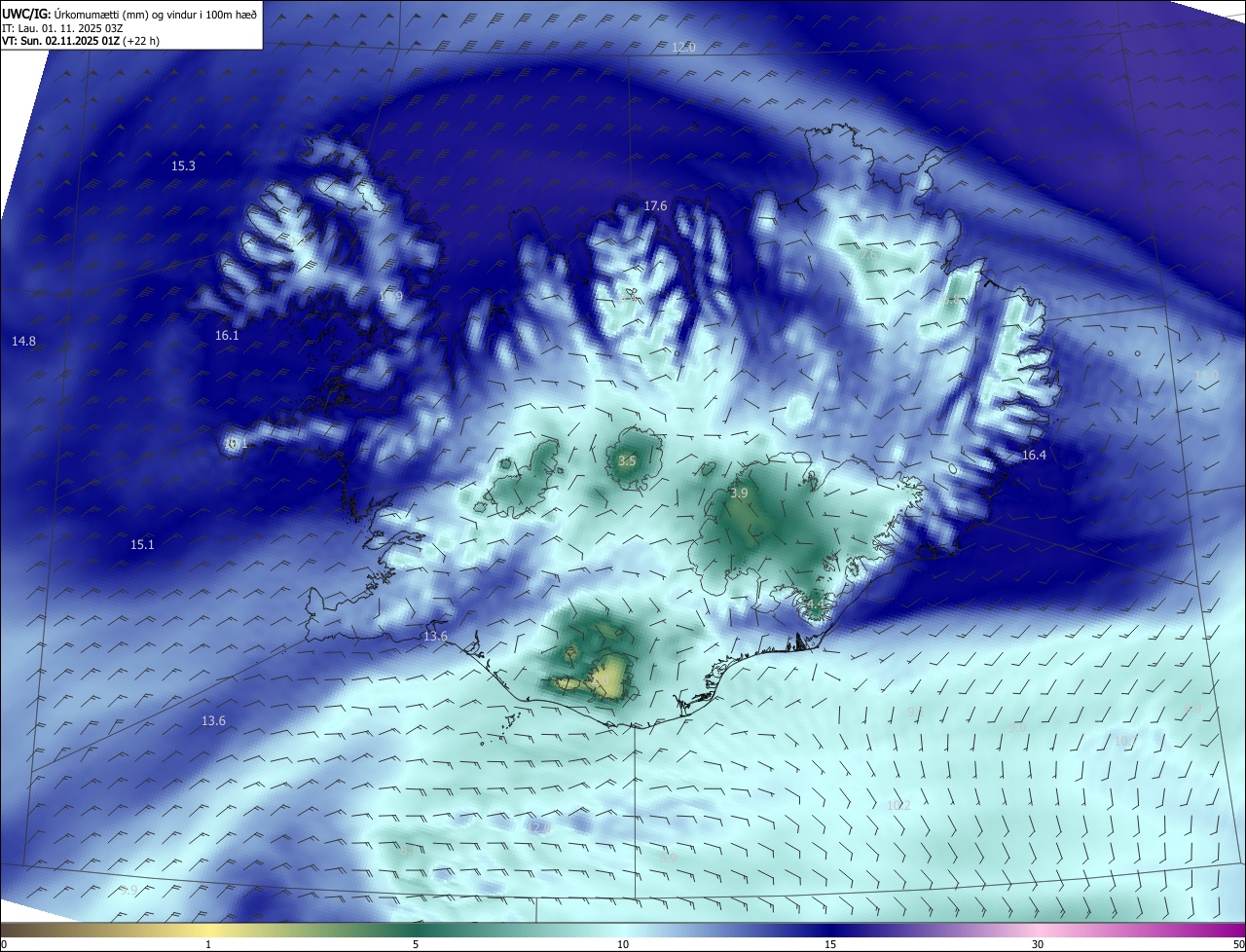Screen dimensions: 1246x952
Task: Click the legend tick label "5"
Action: 416,944
